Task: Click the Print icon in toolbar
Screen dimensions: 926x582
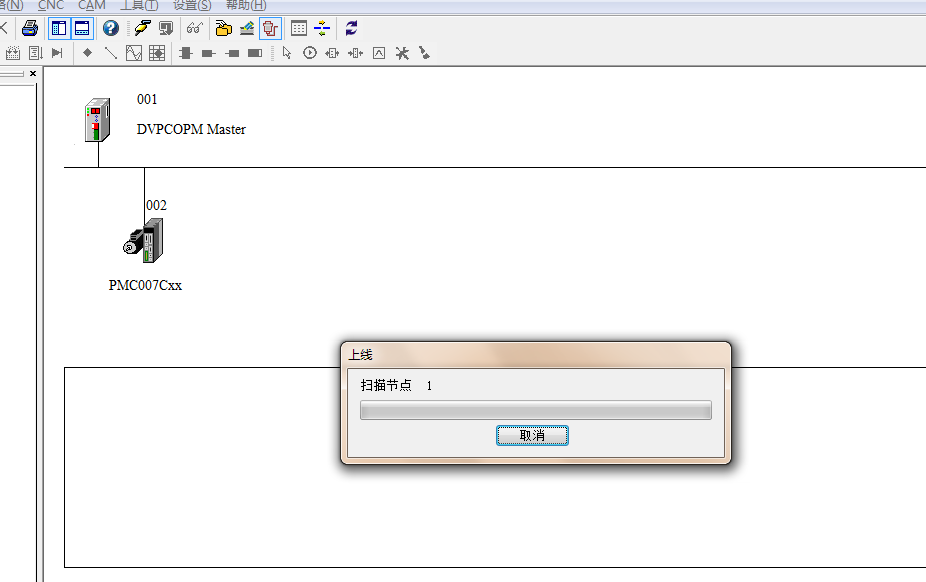Action: click(30, 28)
